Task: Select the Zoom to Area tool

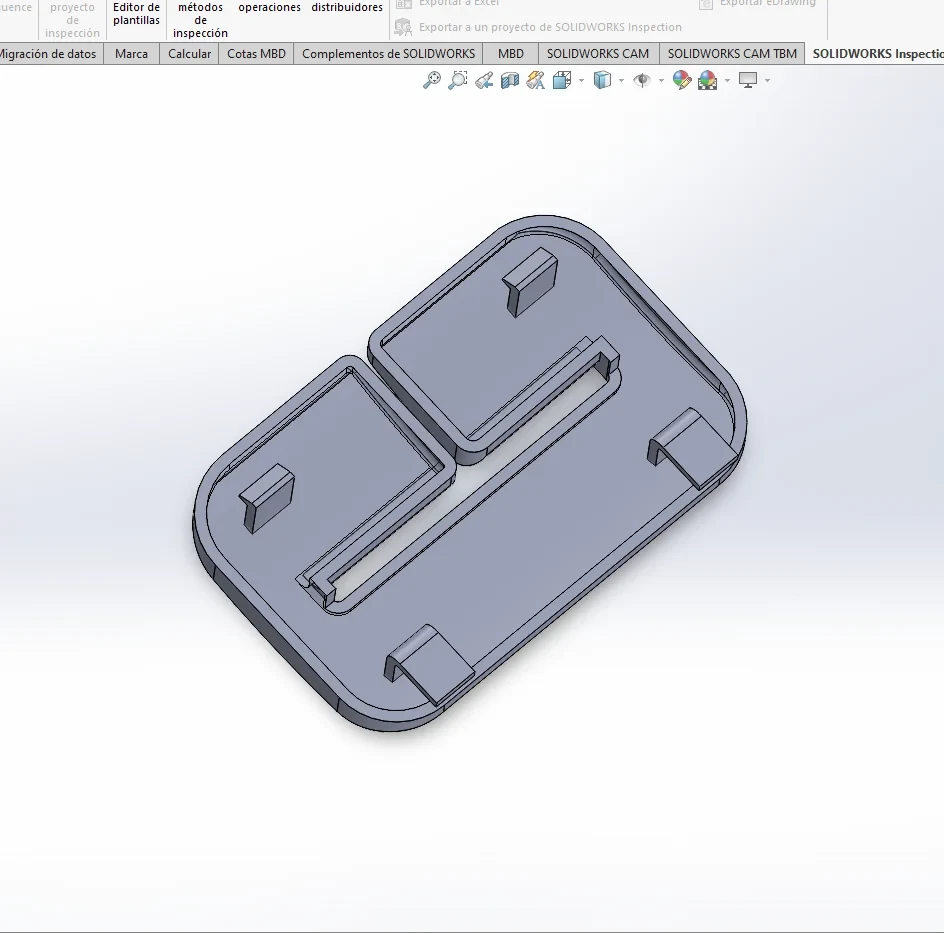Action: 458,80
